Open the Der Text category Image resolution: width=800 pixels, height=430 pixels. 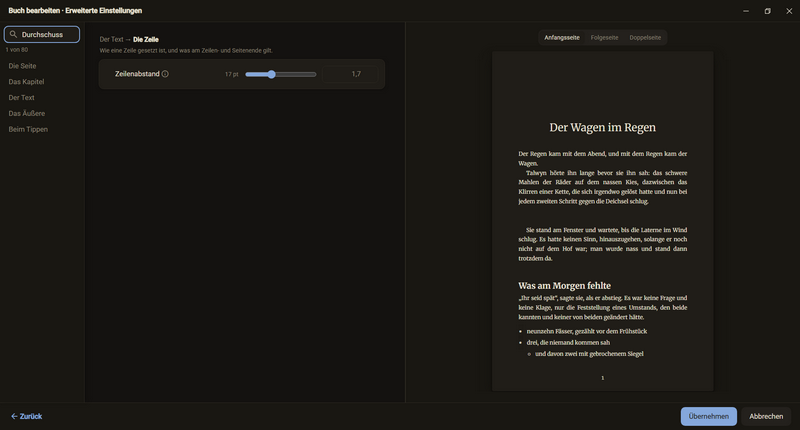click(21, 97)
